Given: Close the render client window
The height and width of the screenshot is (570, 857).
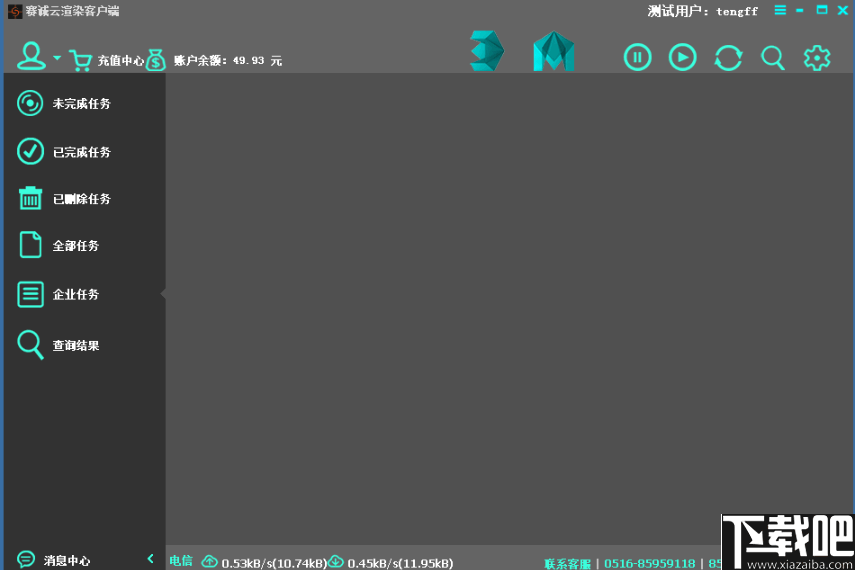Looking at the screenshot, I should point(843,10).
